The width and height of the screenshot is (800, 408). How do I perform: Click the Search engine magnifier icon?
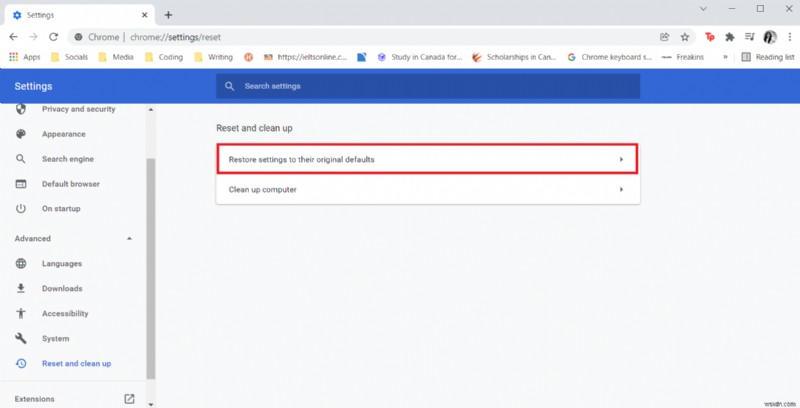[21, 159]
